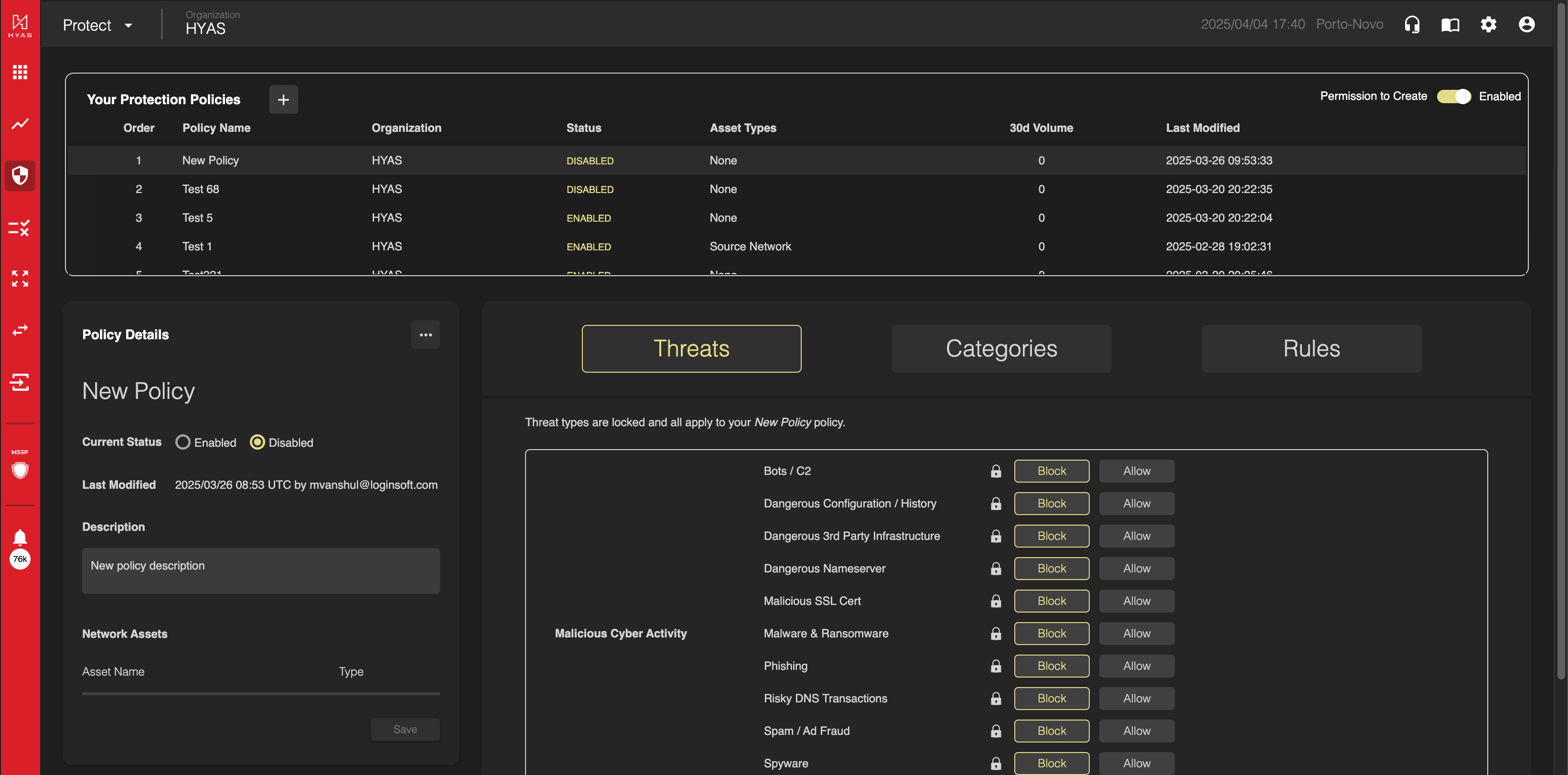Click the 30d Volume column header
The width and height of the screenshot is (1568, 775).
1041,128
